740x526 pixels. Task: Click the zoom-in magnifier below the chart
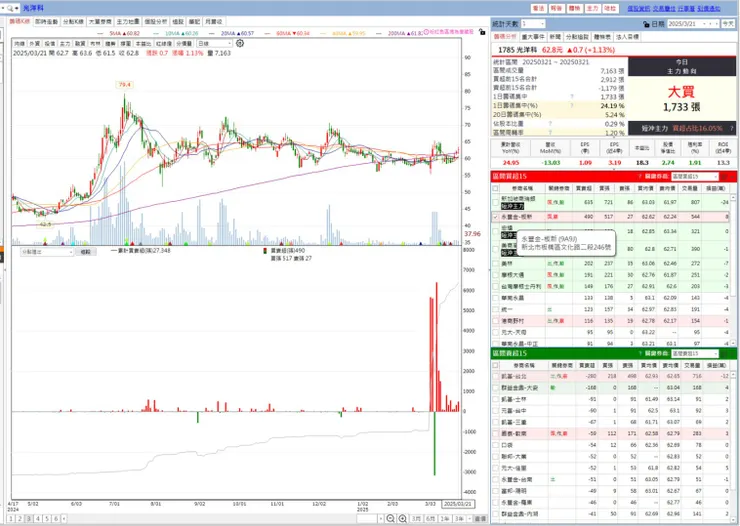tap(403, 518)
